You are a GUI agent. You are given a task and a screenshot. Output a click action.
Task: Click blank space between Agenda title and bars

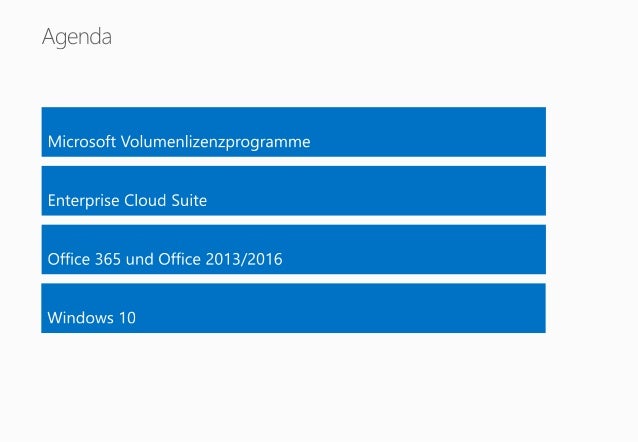tap(293, 79)
